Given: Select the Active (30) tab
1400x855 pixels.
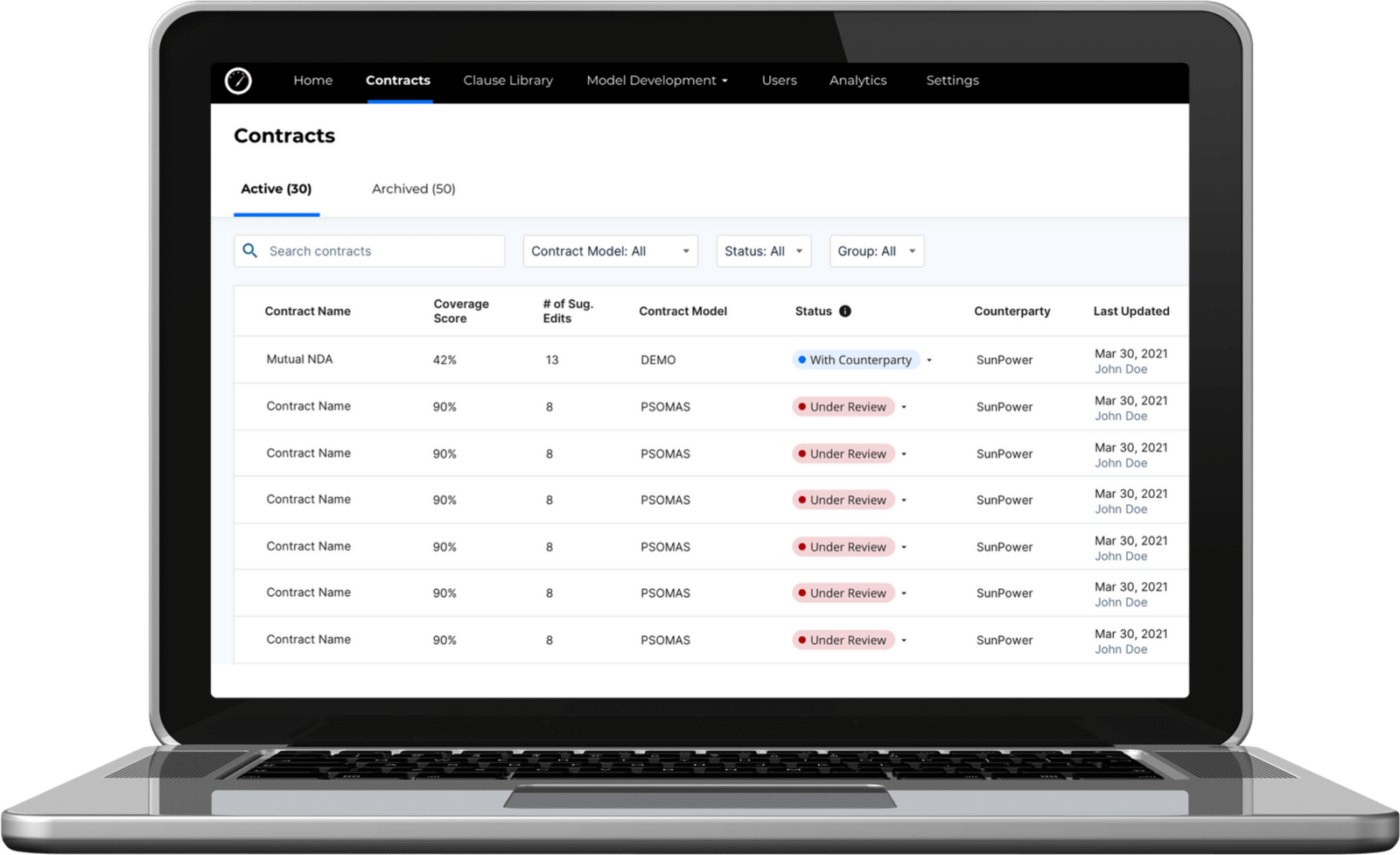Looking at the screenshot, I should click(276, 188).
